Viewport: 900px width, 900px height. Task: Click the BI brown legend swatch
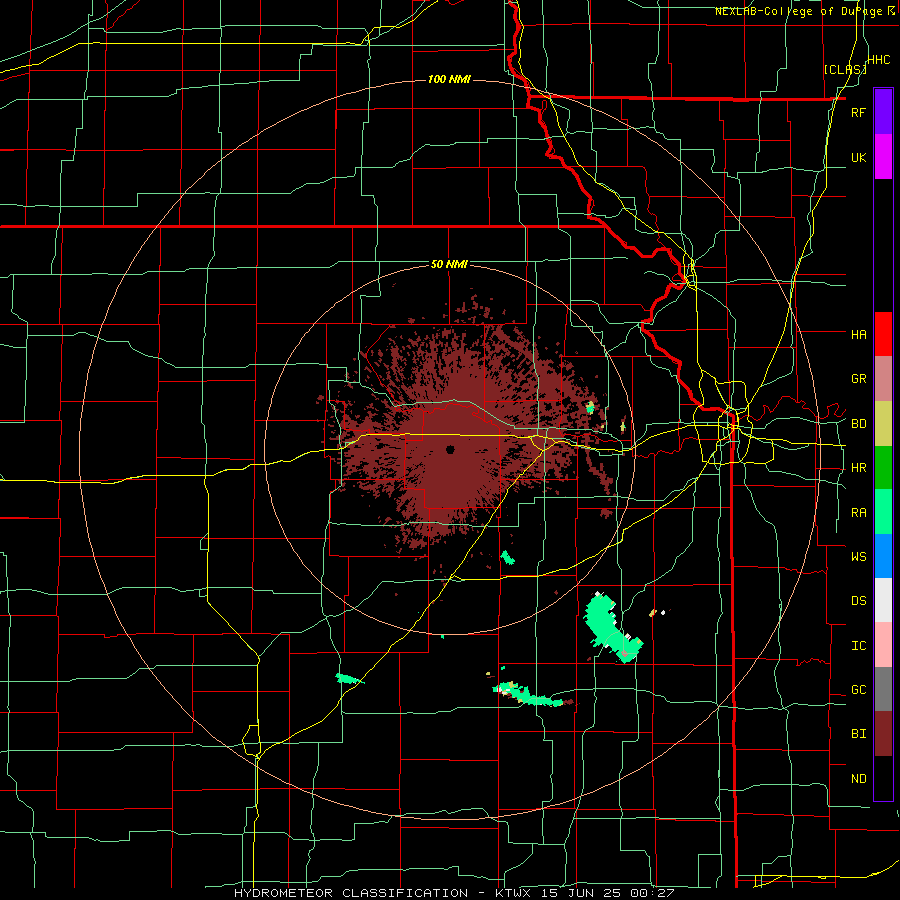[883, 734]
